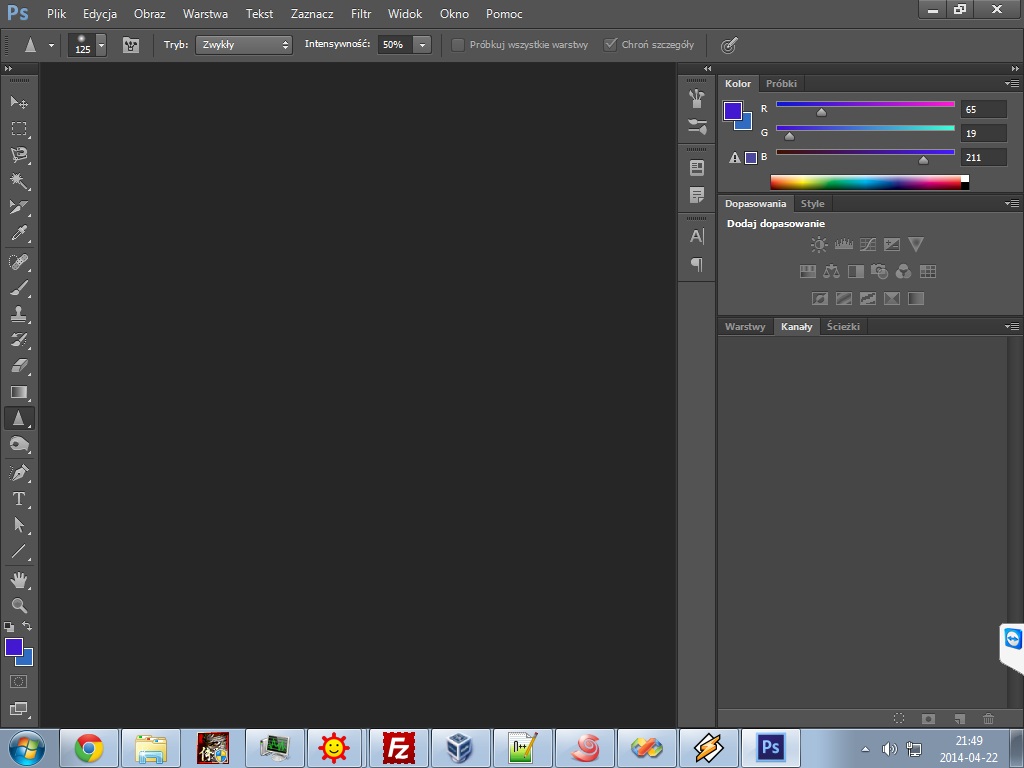Click the R color slider handle
Image resolution: width=1024 pixels, height=768 pixels.
click(x=822, y=112)
